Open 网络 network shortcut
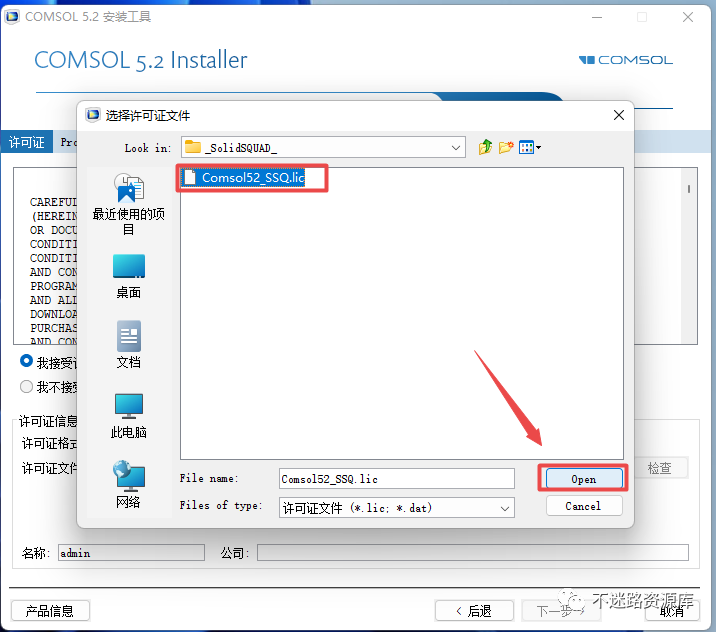This screenshot has width=716, height=632. point(129,485)
